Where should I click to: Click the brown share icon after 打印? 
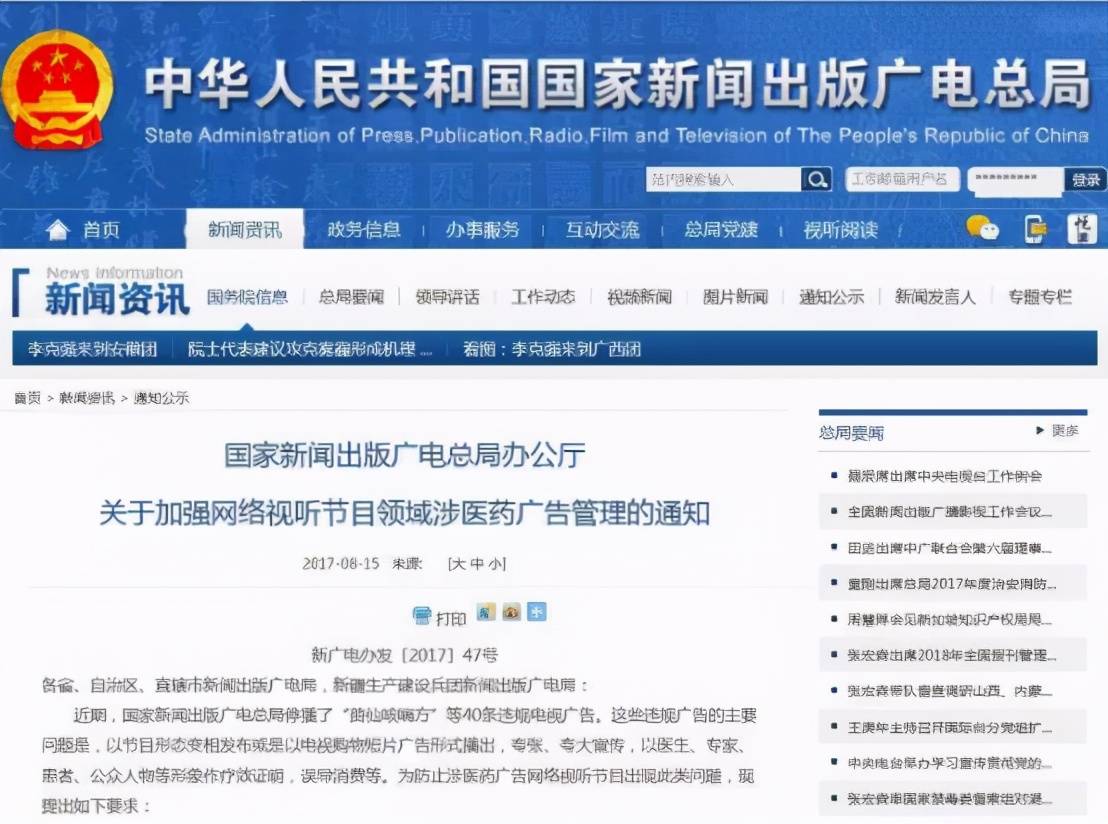(x=512, y=611)
